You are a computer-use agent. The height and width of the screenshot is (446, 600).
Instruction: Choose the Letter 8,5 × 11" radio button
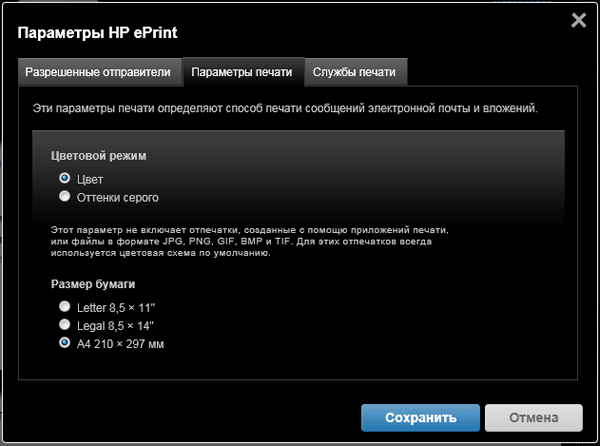click(x=65, y=307)
